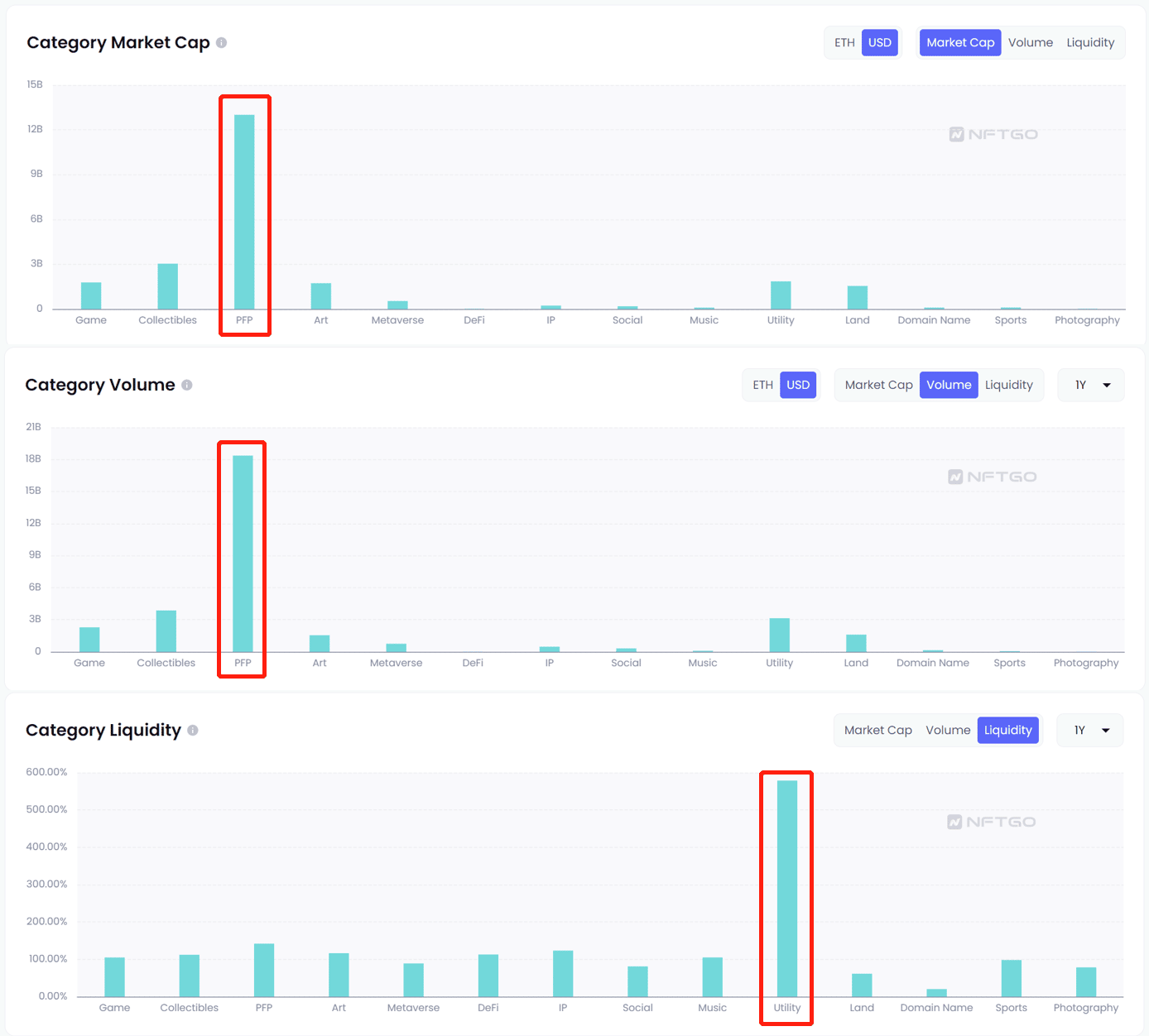Screen dimensions: 1149x1036
Task: Click Collectibles bar in Category Volume chart
Action: coord(166,631)
